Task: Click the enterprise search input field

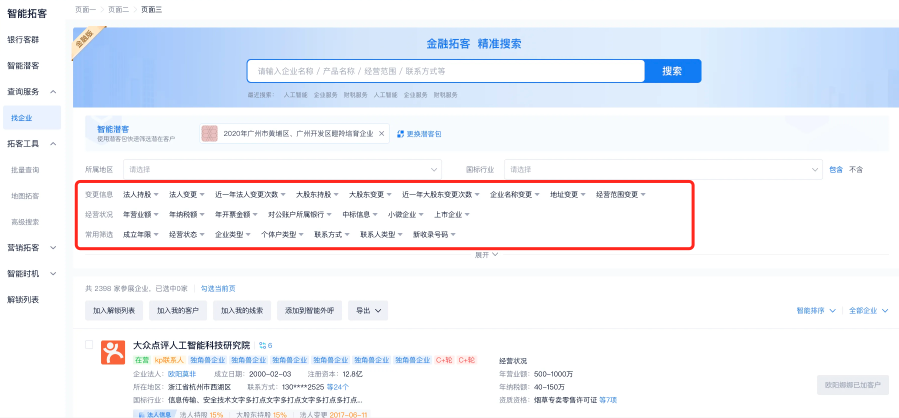Action: (445, 71)
